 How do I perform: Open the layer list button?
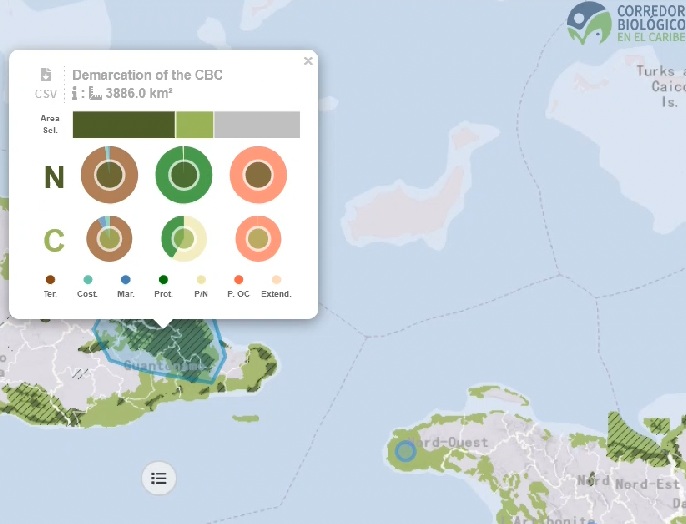(158, 477)
